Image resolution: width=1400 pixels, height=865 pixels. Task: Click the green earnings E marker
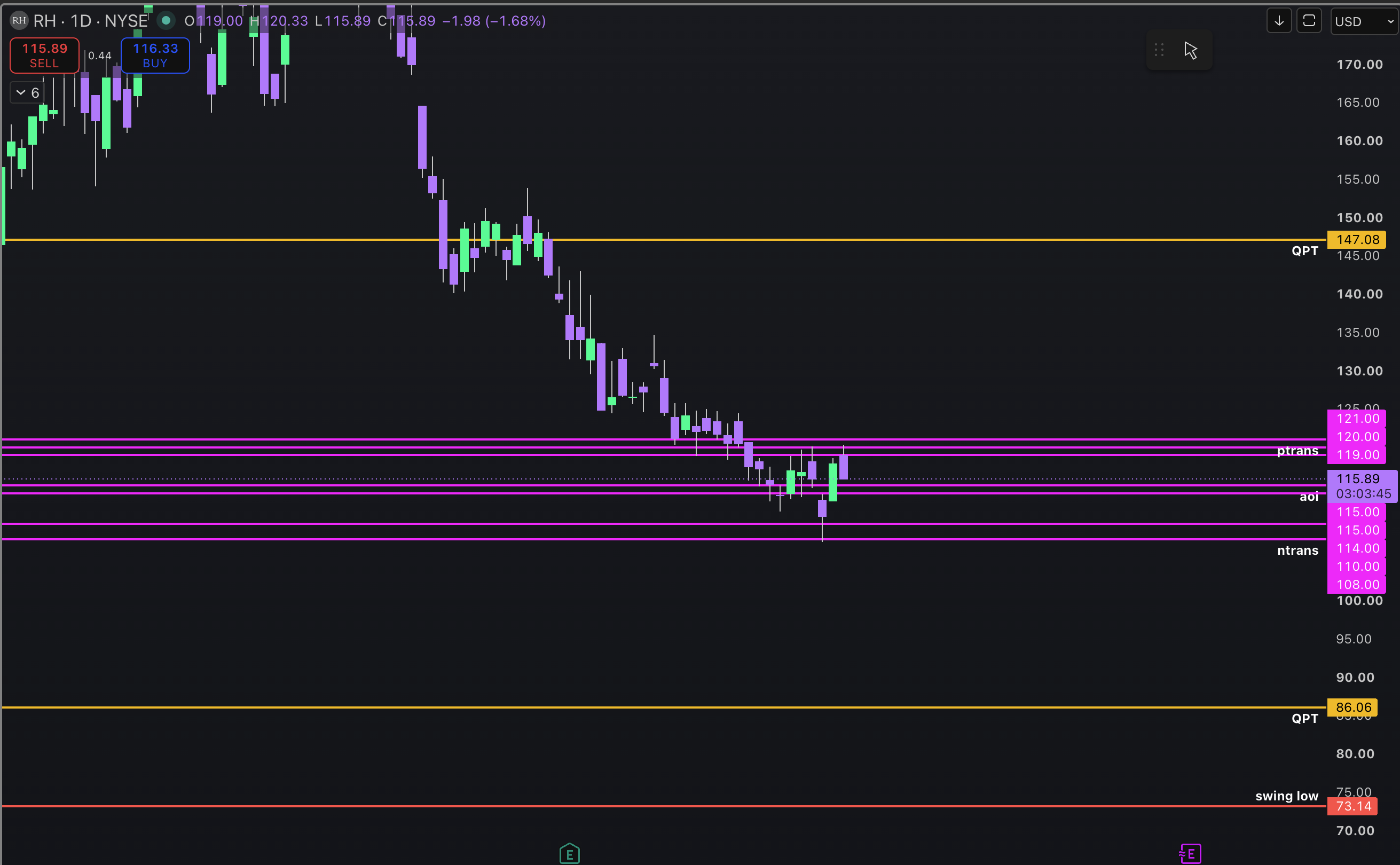pos(569,854)
